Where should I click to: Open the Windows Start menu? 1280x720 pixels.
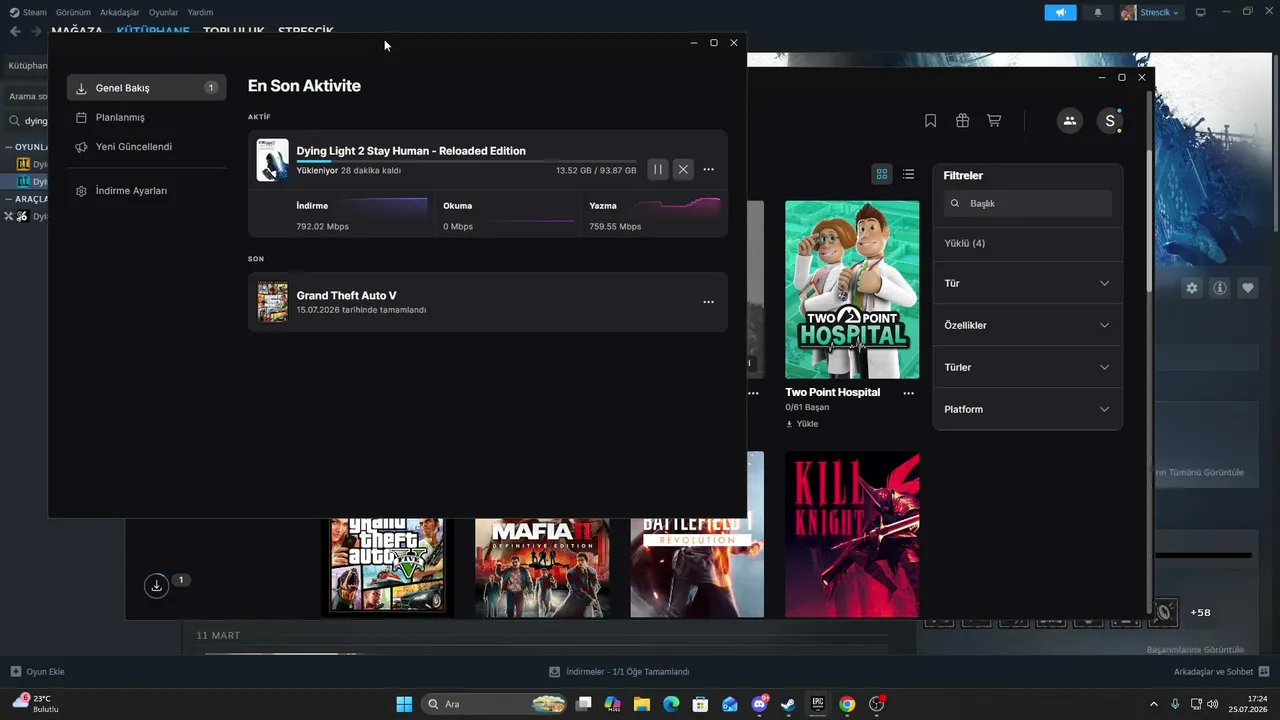pyautogui.click(x=404, y=704)
